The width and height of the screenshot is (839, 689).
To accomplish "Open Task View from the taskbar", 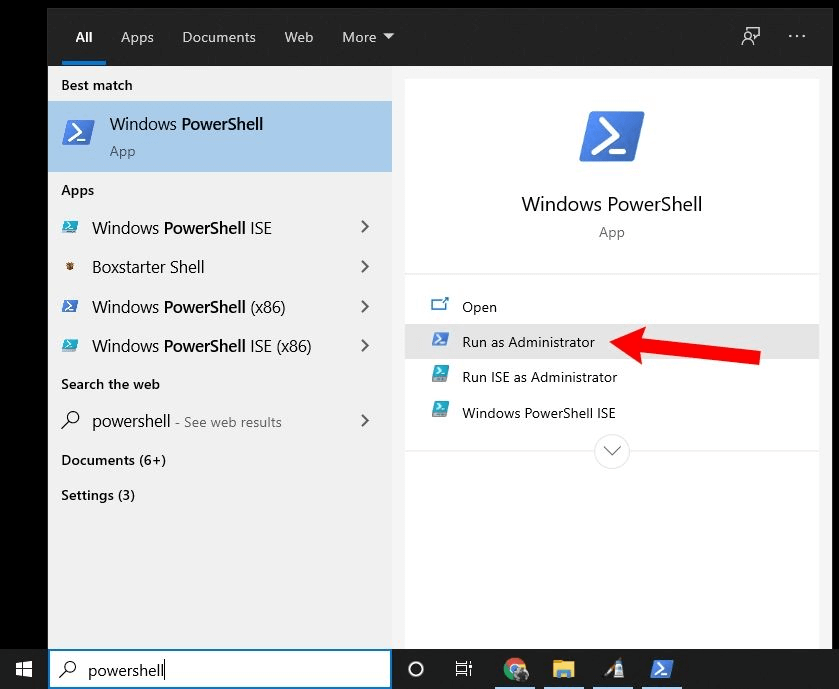I will click(x=464, y=669).
